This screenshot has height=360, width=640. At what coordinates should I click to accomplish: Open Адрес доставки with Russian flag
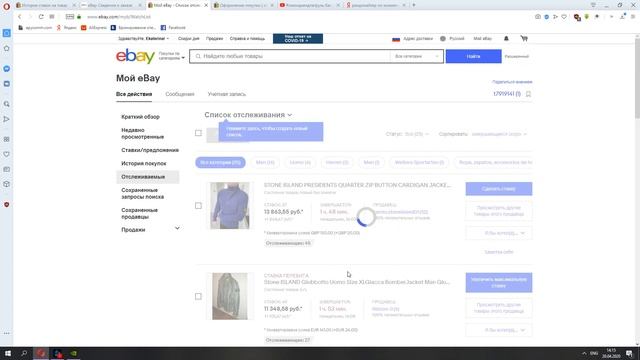pos(412,38)
